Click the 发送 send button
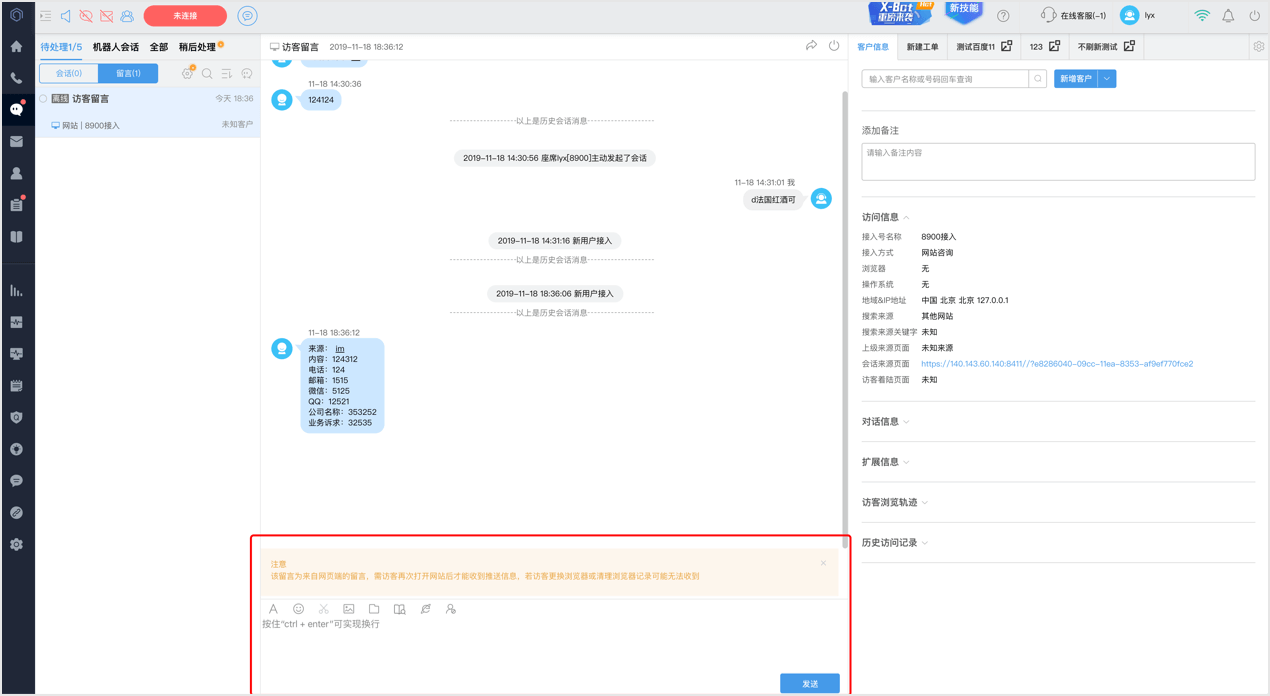 pos(810,684)
